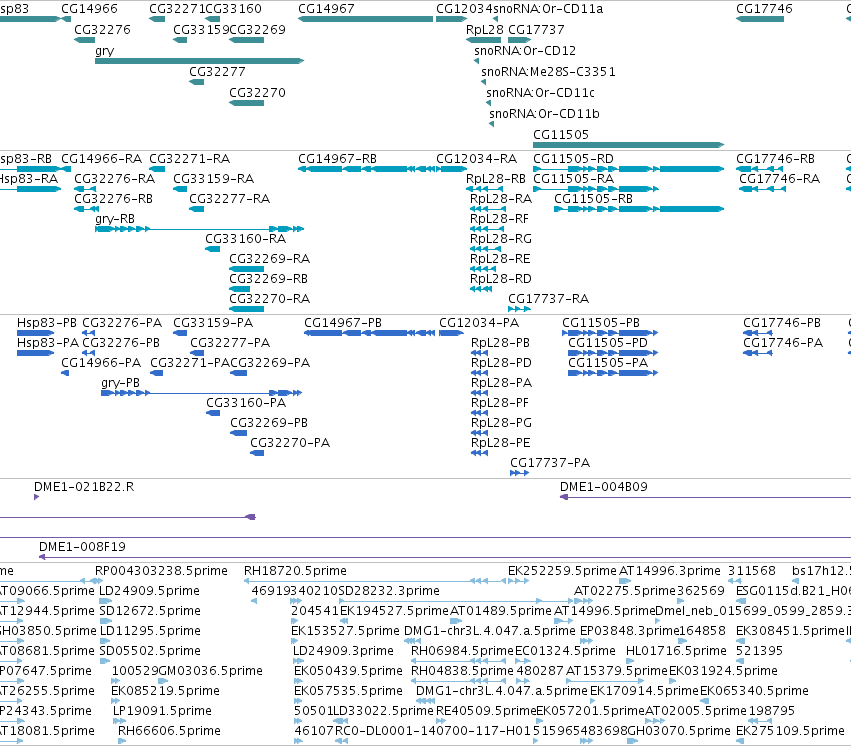Viewport: 851px width, 746px height.
Task: Click EST EK085219.5prime
Action: [x=165, y=691]
